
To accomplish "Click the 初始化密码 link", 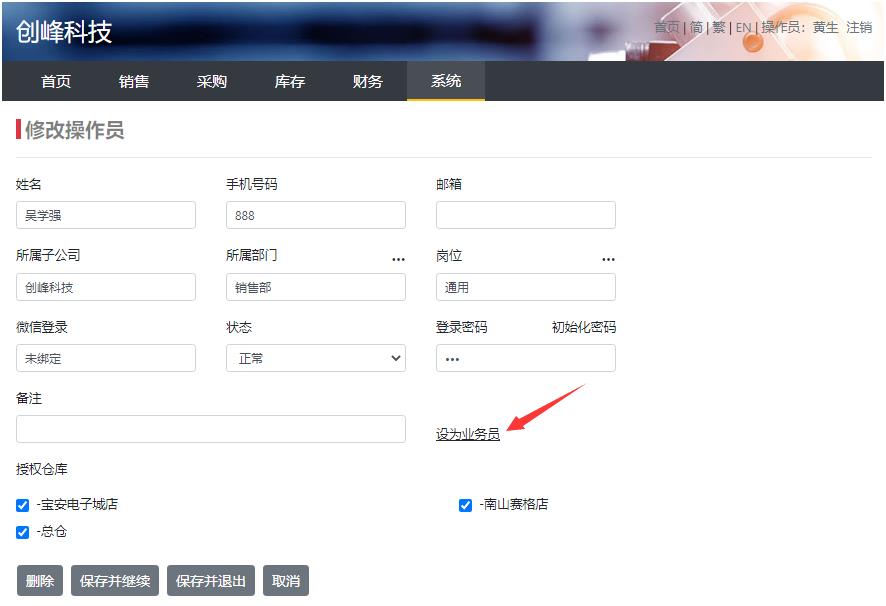I will click(x=584, y=327).
